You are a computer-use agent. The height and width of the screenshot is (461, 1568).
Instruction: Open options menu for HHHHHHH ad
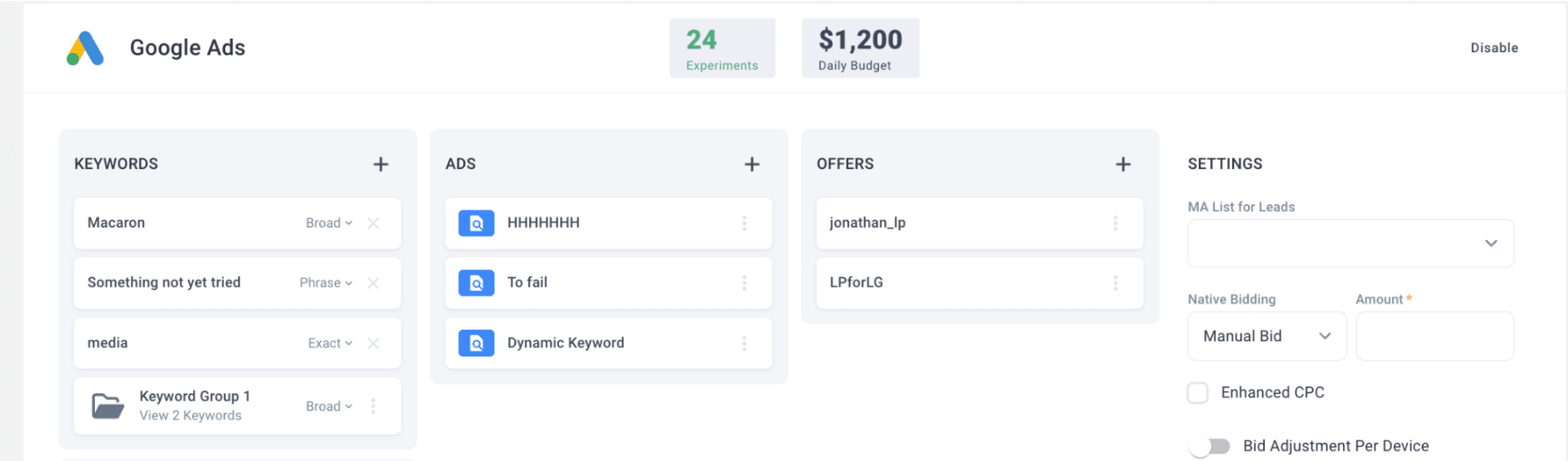point(744,223)
